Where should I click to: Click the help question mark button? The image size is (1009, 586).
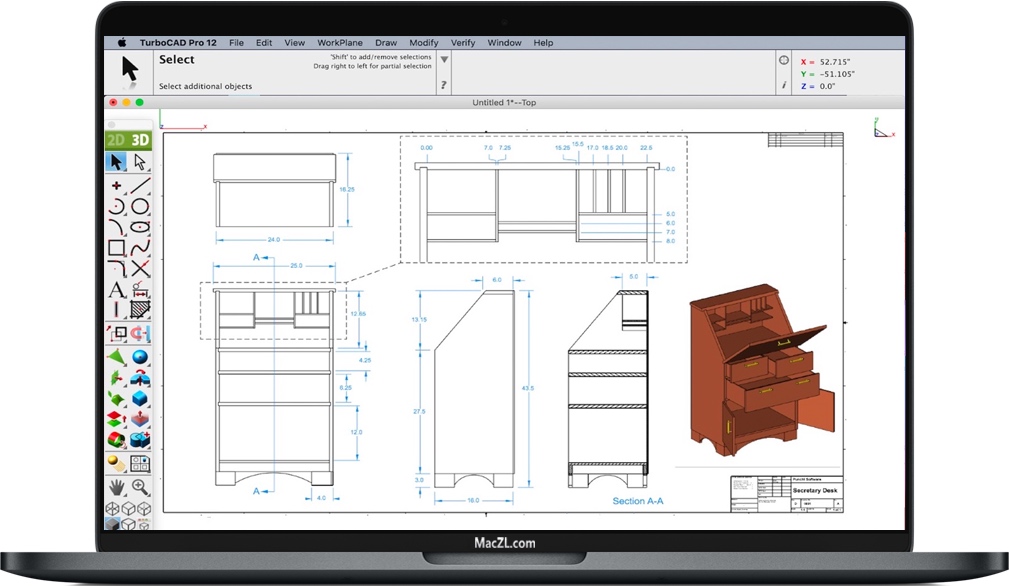point(442,84)
